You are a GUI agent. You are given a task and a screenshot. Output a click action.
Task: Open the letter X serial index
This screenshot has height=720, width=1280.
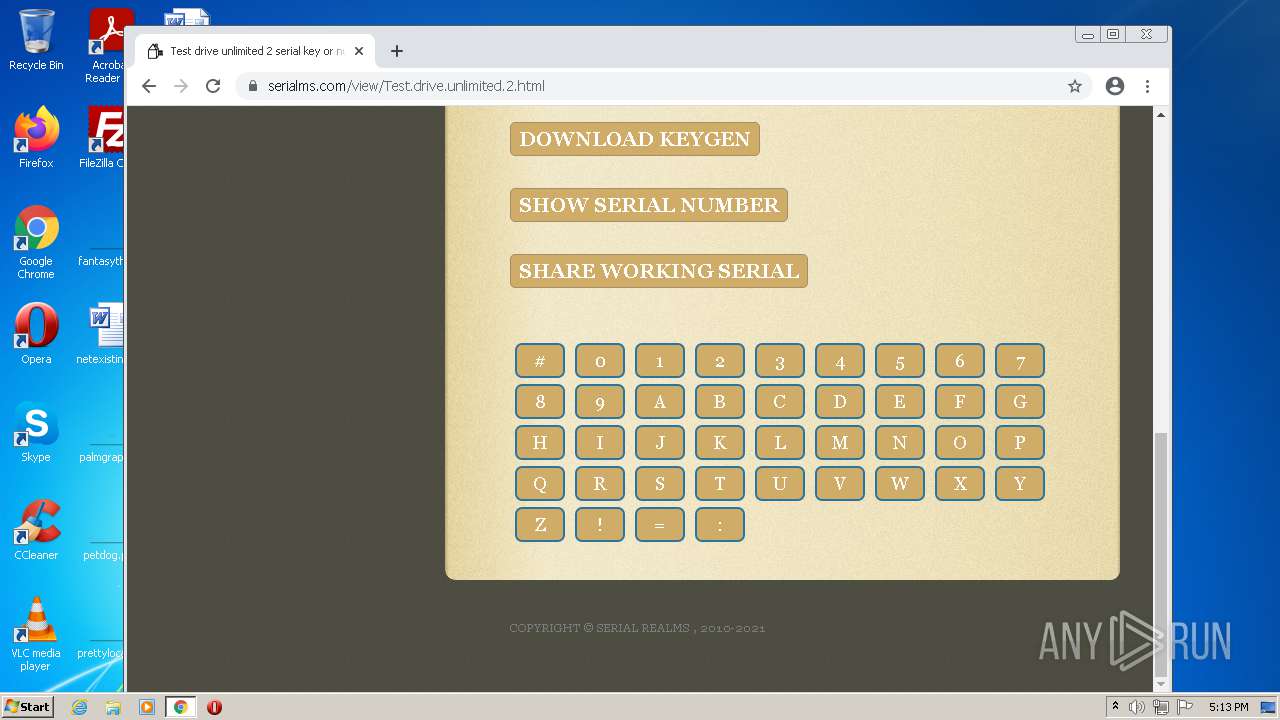(960, 484)
